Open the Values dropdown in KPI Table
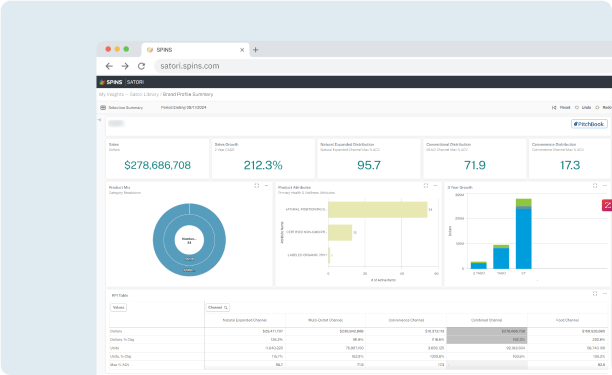612x375 pixels. point(118,307)
